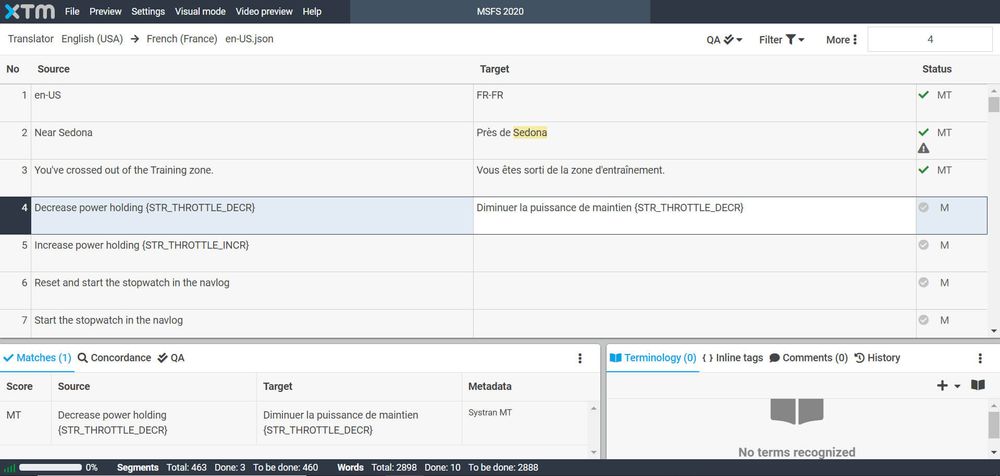Open the Visual mode menu
This screenshot has width=1000, height=476.
pos(200,11)
